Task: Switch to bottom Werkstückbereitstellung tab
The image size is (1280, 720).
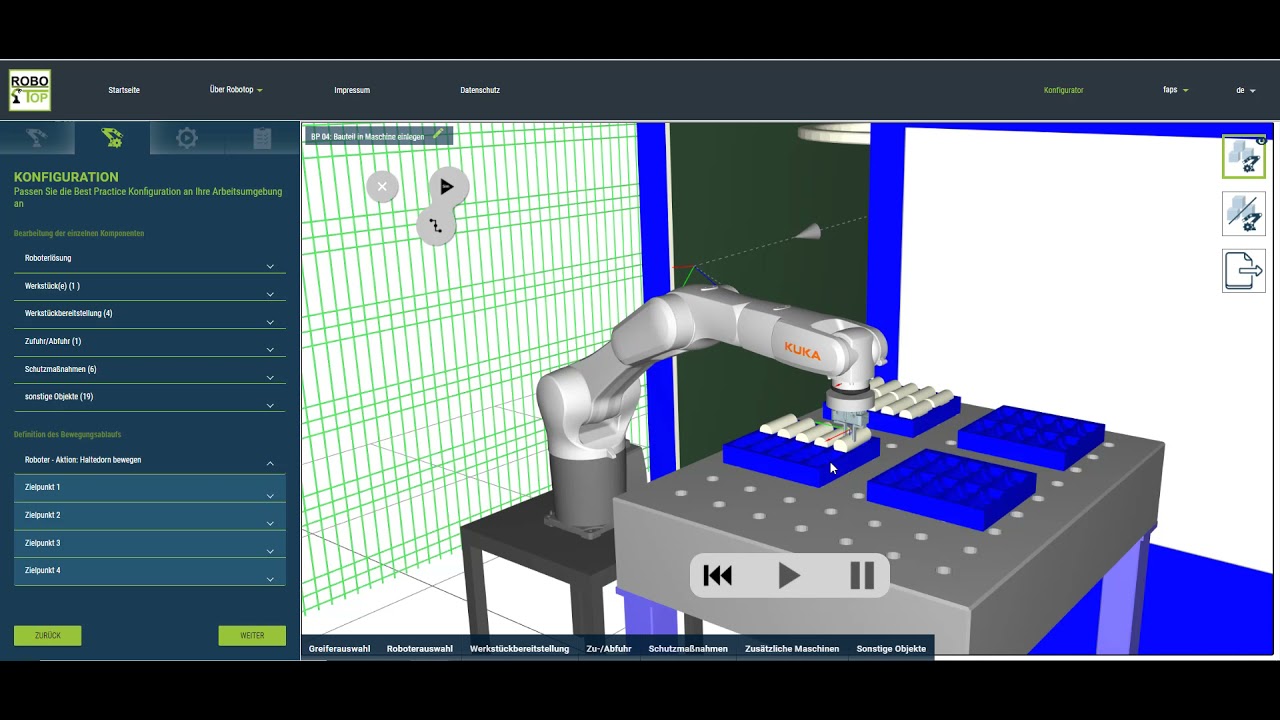Action: pos(519,649)
